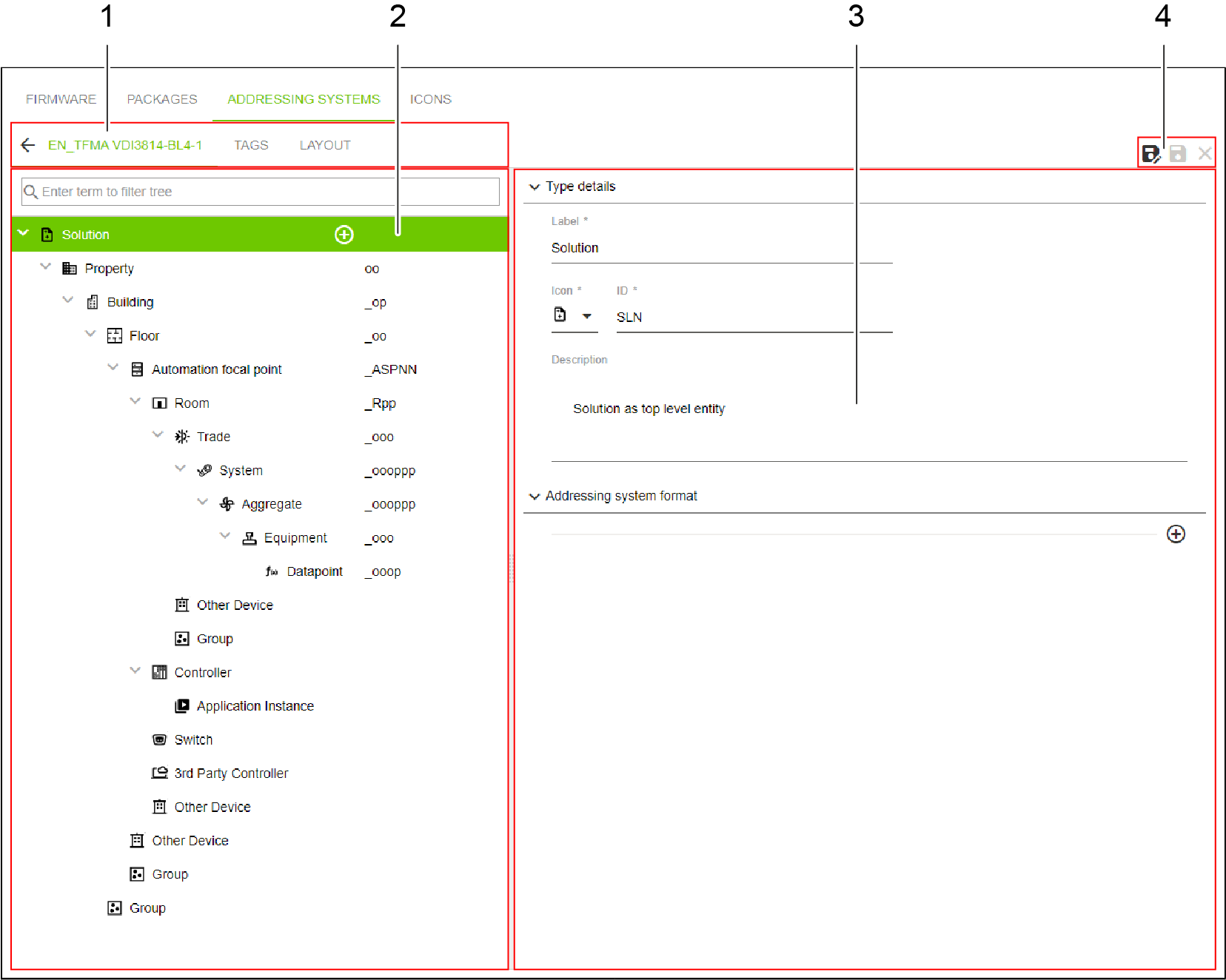Collapse the Property tree node
This screenshot has height=980, width=1226.
tap(46, 267)
